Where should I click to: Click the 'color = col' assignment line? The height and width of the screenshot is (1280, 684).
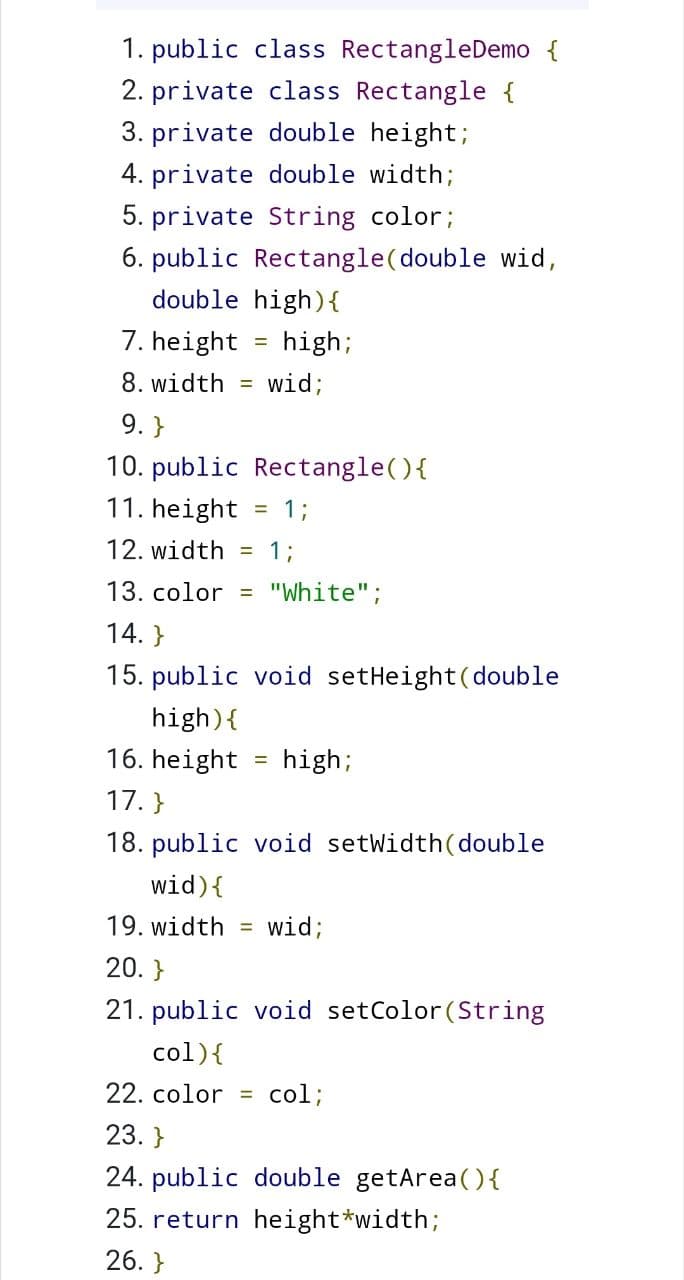click(x=238, y=1094)
